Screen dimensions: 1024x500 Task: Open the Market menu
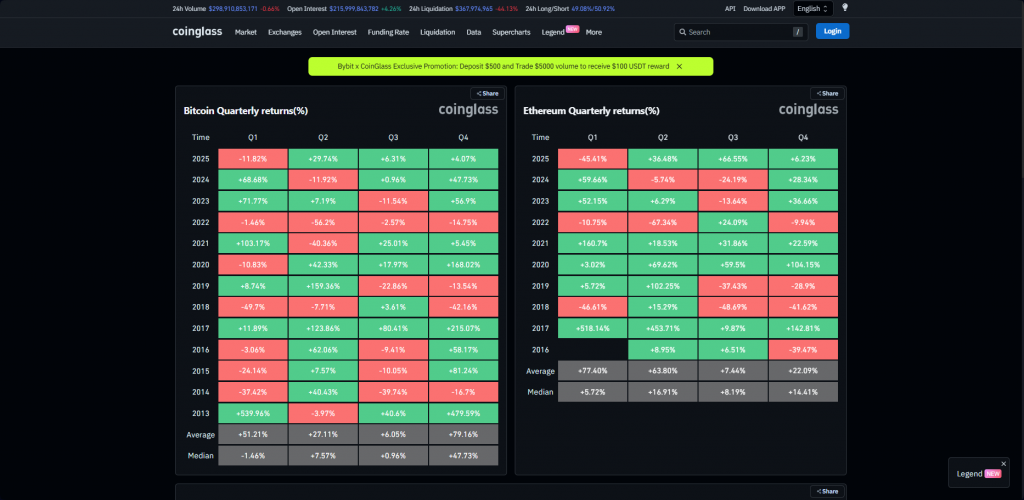(x=246, y=32)
